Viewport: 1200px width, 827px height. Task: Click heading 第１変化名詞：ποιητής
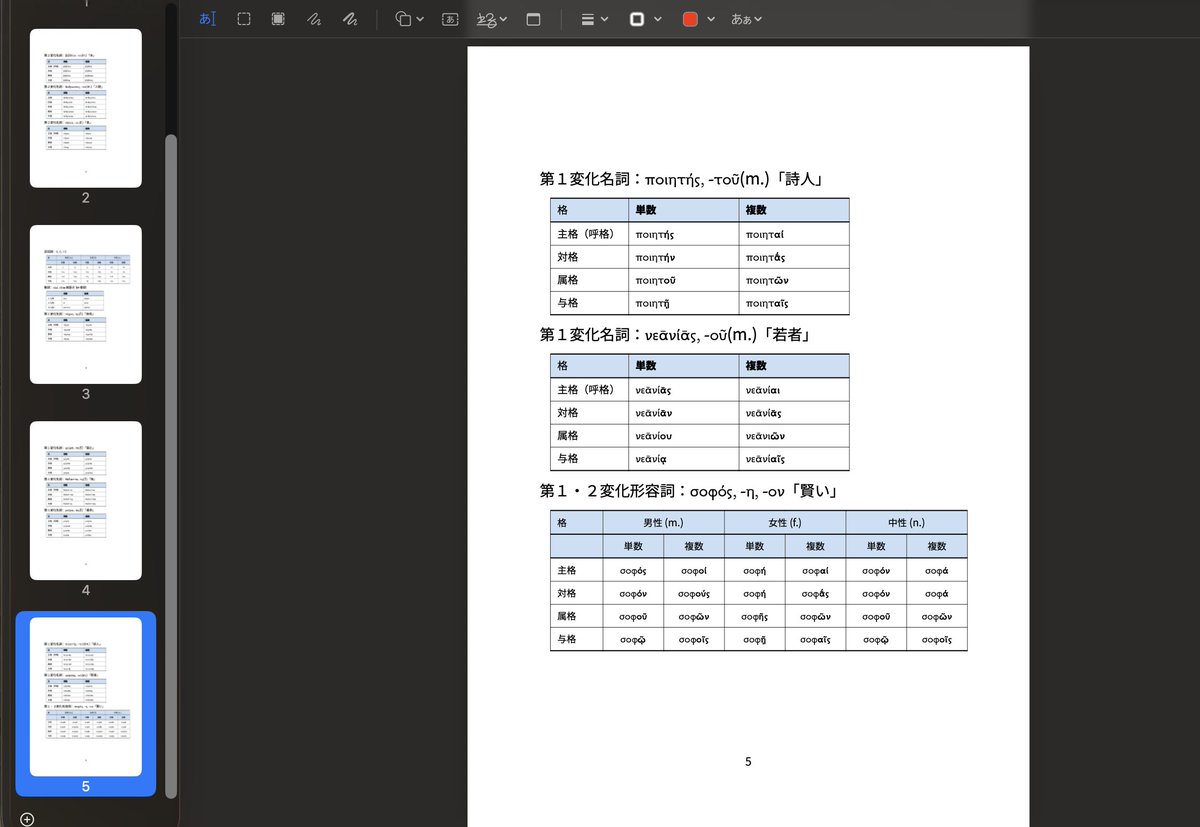point(680,180)
